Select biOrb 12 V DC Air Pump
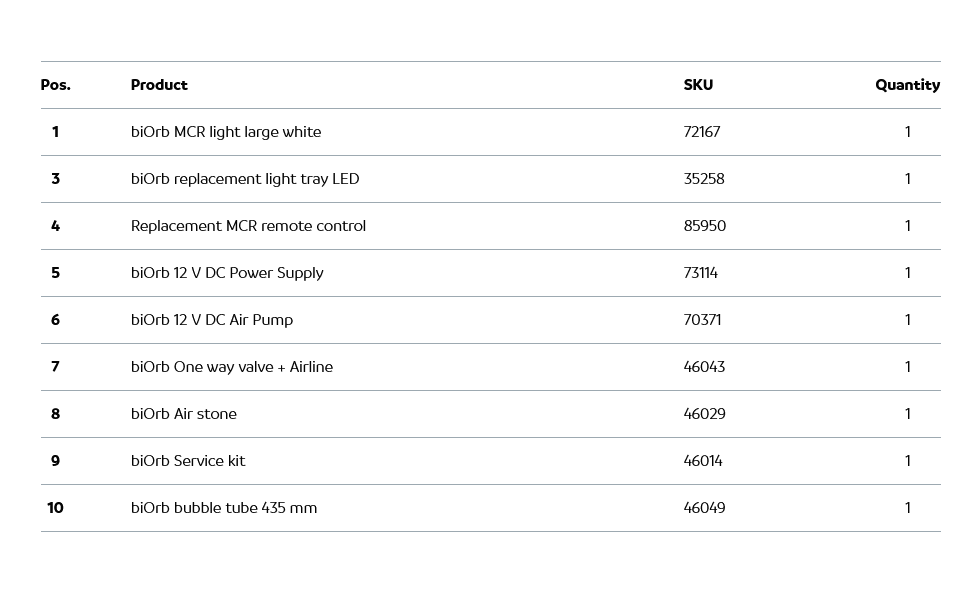The height and width of the screenshot is (604, 961). click(x=212, y=320)
